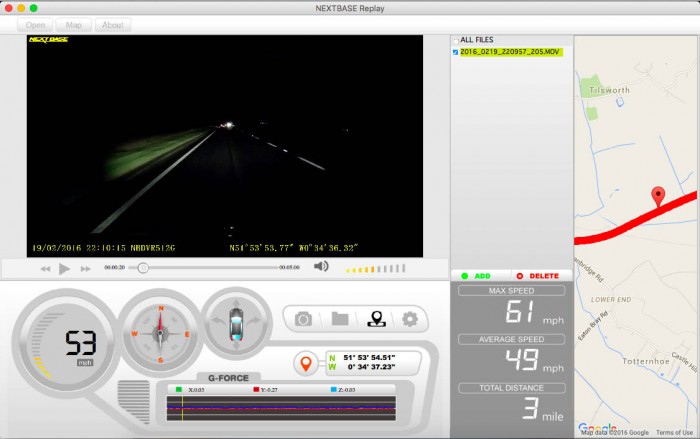Click the GPS coordinates readout box
Image resolution: width=700 pixels, height=439 pixels.
373,362
